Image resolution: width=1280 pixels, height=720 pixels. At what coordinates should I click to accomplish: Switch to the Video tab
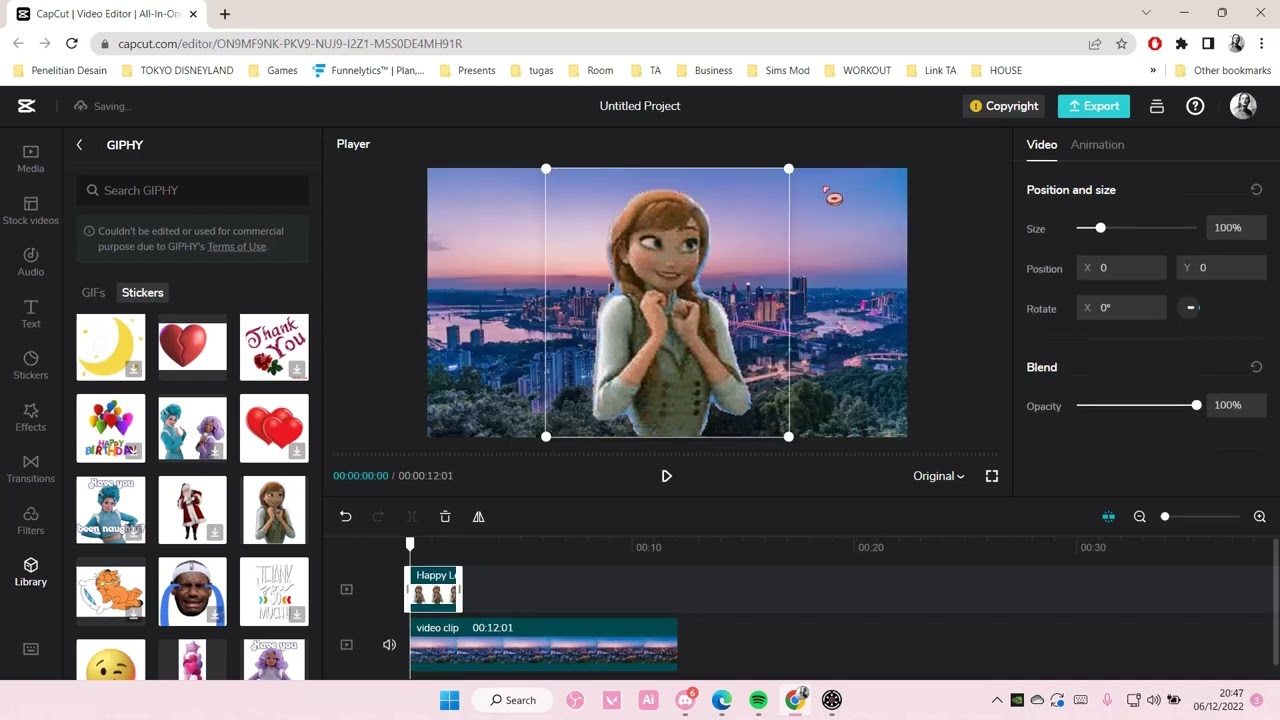pyautogui.click(x=1041, y=145)
